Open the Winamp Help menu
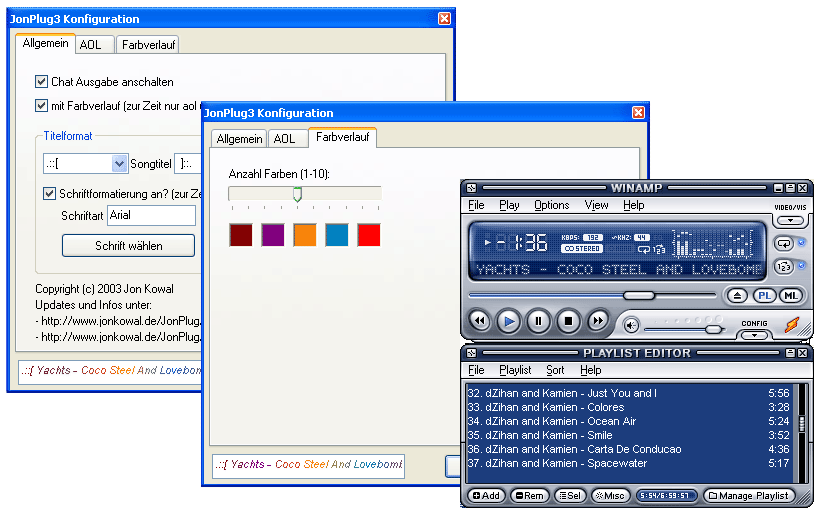This screenshot has height=516, width=822. [634, 205]
